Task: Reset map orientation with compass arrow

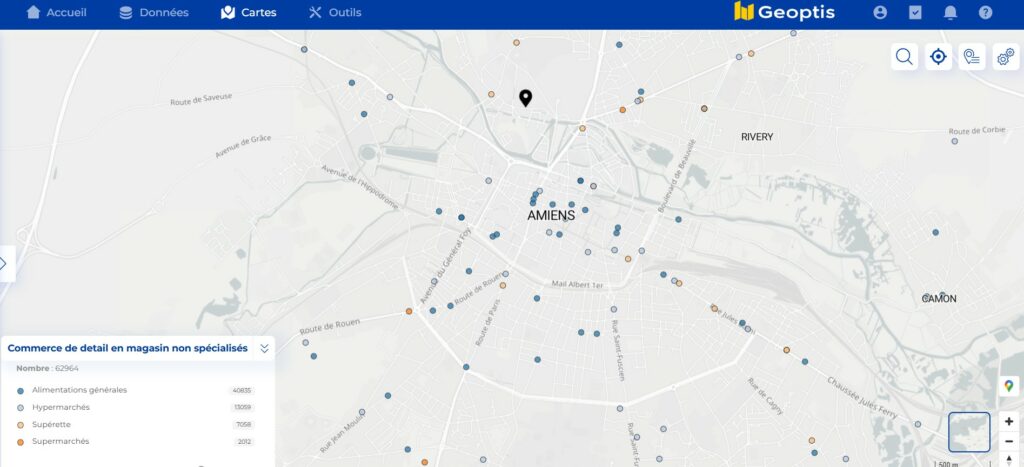Action: pyautogui.click(x=1009, y=459)
